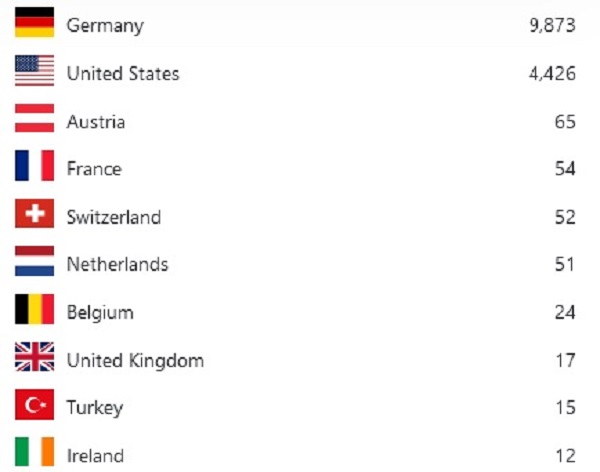Click the Germany flag icon
The width and height of the screenshot is (600, 472).
coord(34,22)
